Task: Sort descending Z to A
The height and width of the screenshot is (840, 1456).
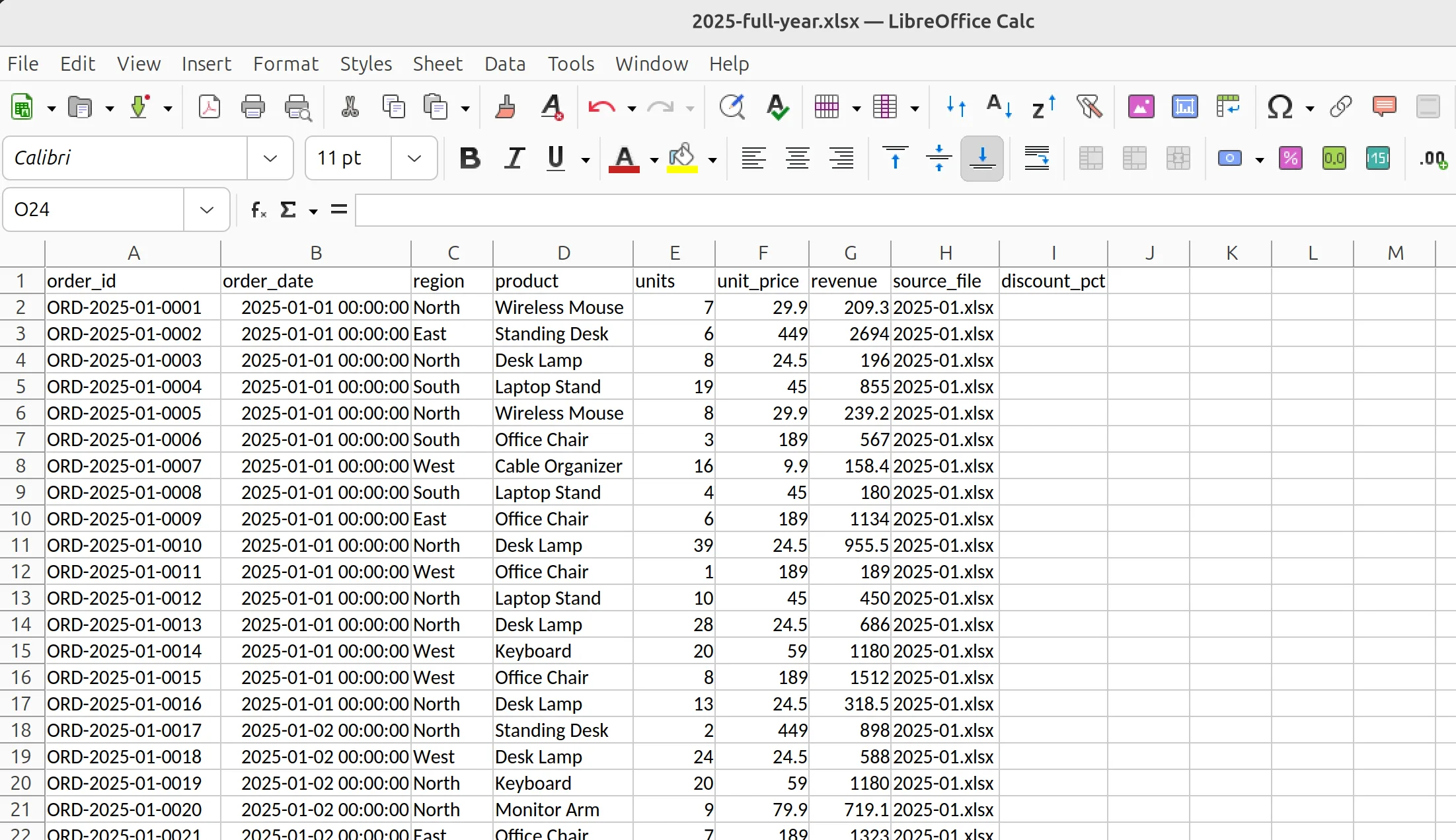Action: (x=1043, y=106)
